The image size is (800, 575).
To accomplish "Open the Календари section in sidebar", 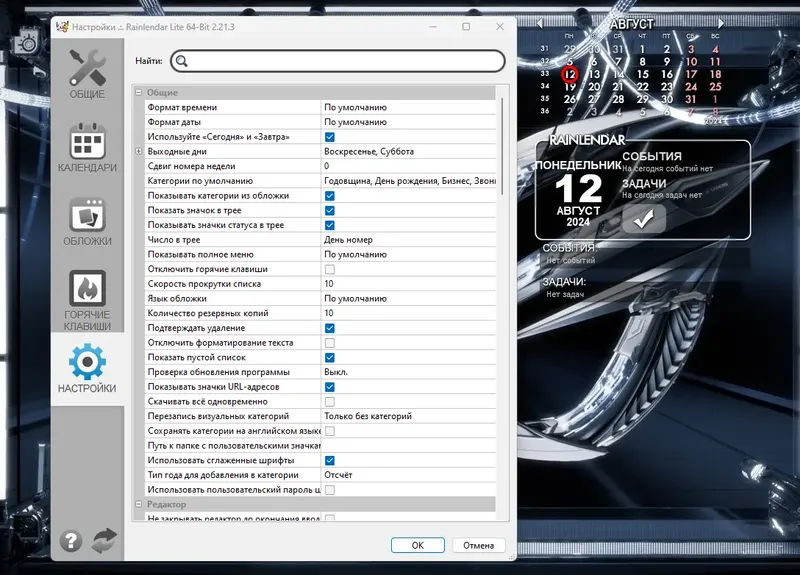I will (x=87, y=148).
